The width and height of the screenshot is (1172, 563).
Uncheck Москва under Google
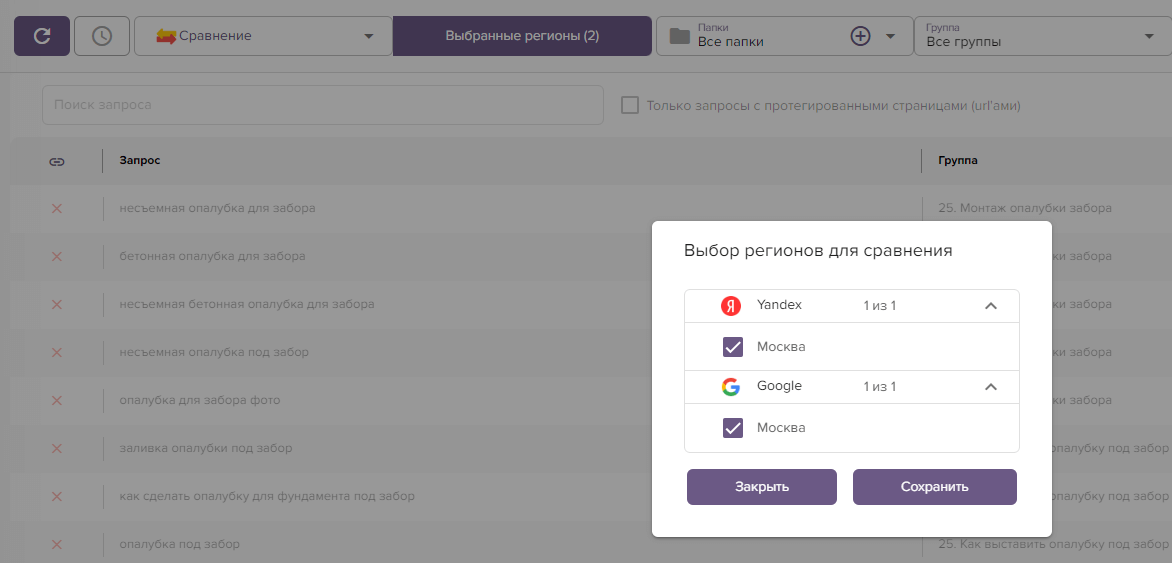[732, 428]
